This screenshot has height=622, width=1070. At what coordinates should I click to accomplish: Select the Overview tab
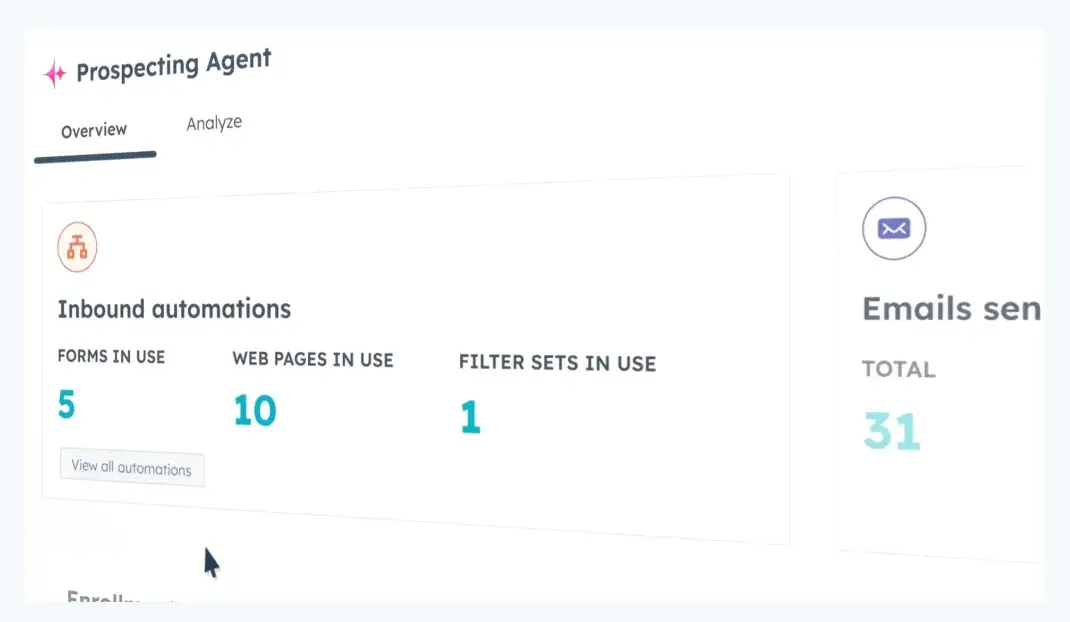tap(94, 130)
